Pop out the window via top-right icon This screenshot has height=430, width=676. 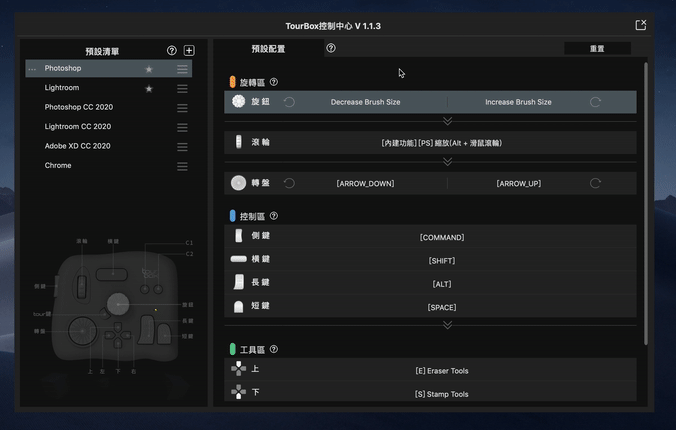[x=641, y=25]
